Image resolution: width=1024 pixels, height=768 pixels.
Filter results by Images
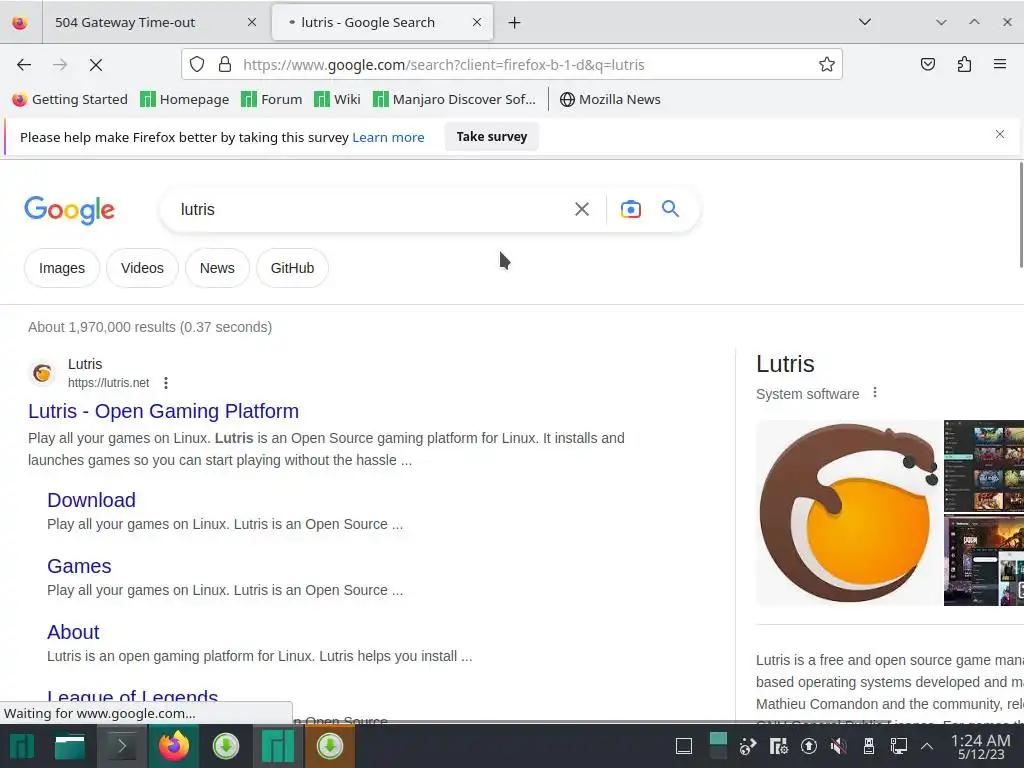coord(62,268)
